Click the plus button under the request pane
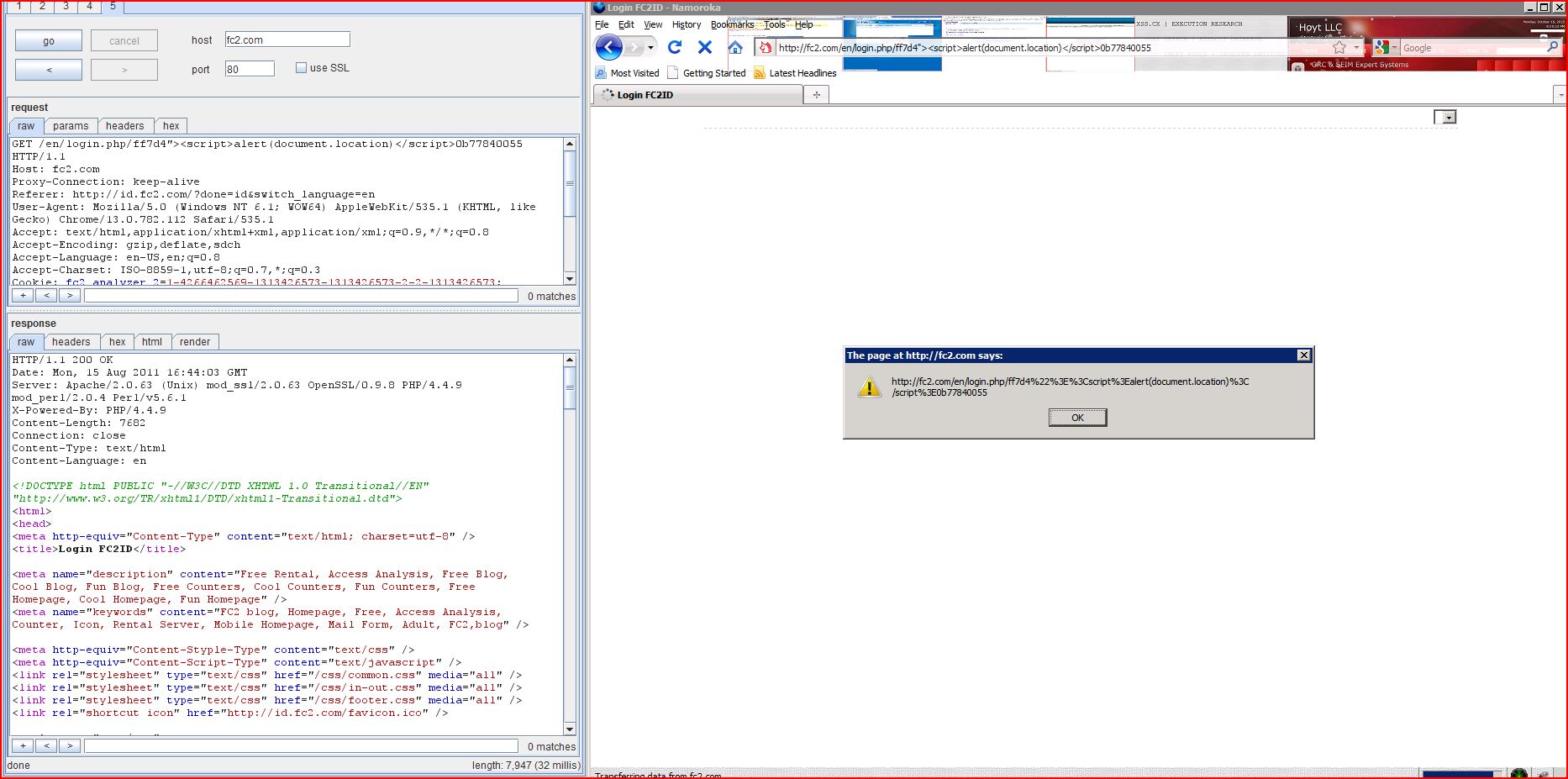 pos(23,296)
